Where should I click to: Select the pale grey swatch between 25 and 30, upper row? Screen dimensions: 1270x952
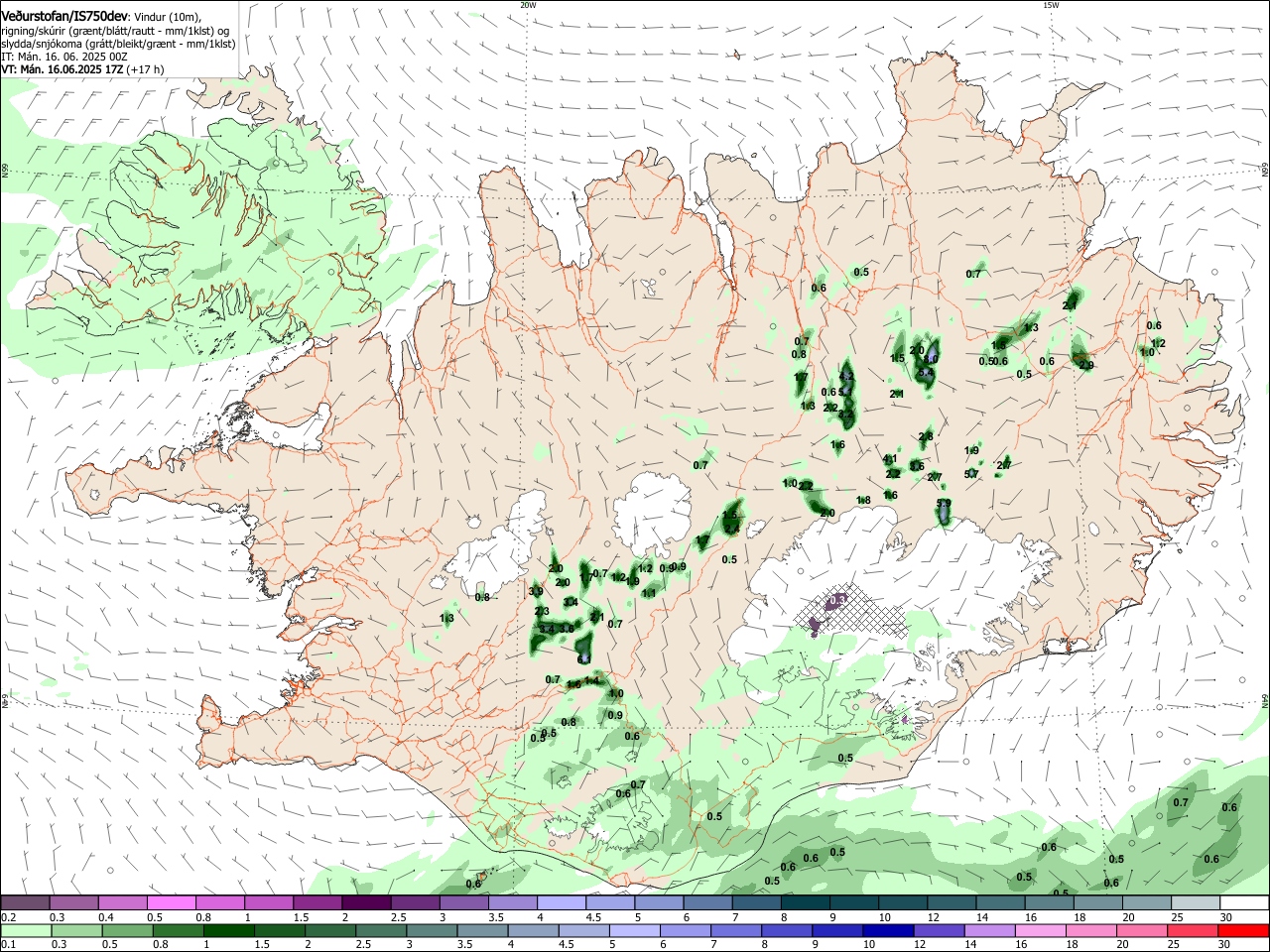coord(1196,902)
